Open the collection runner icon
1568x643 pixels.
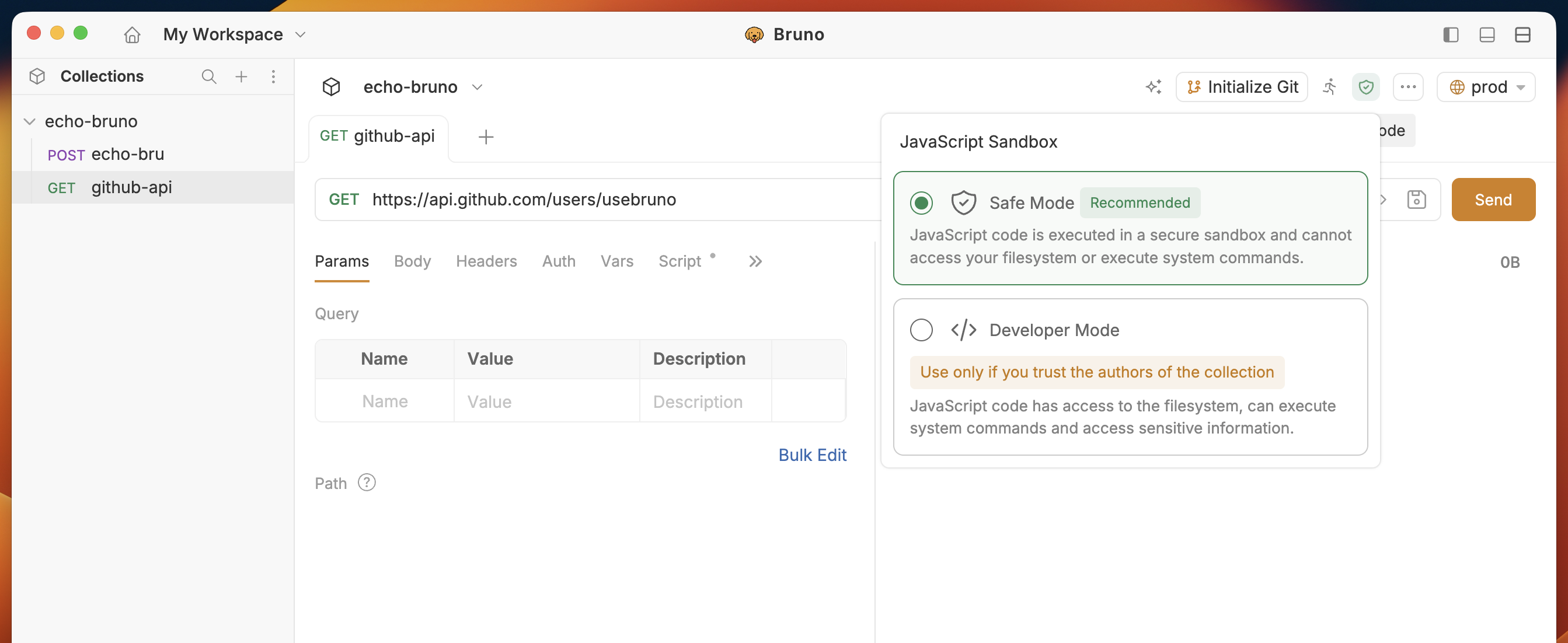[1329, 87]
